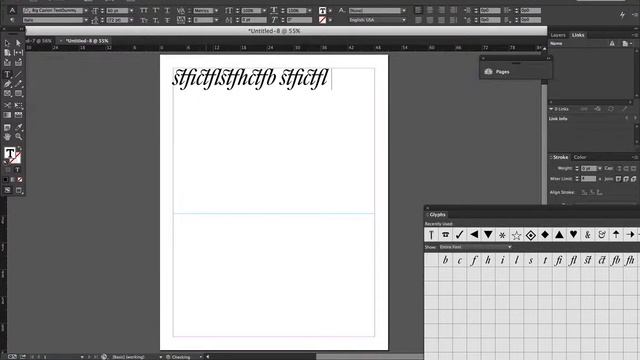Select the Type tool
Image resolution: width=640 pixels, height=360 pixels.
[x=7, y=74]
